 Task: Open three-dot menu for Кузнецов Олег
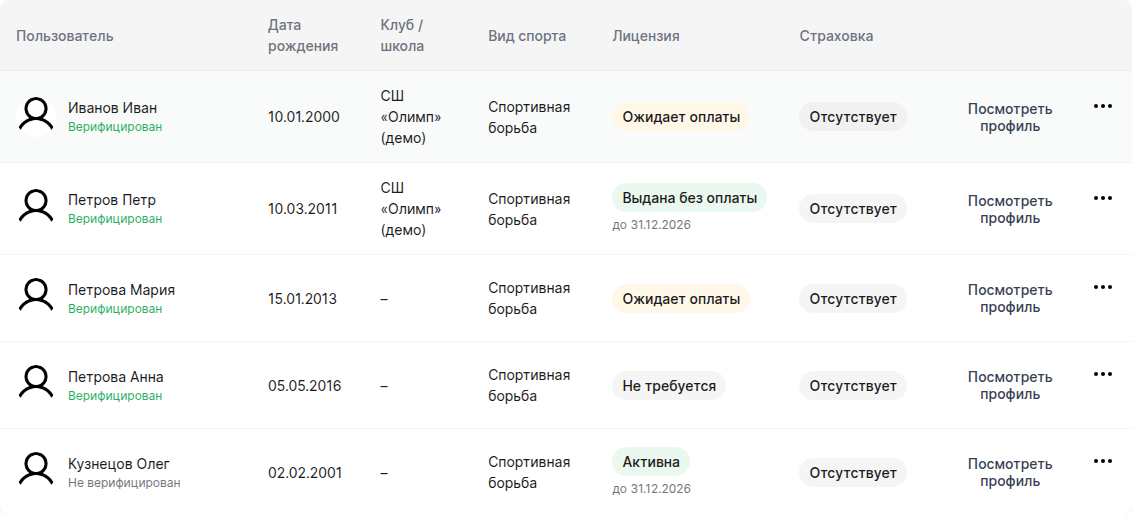pyautogui.click(x=1102, y=462)
